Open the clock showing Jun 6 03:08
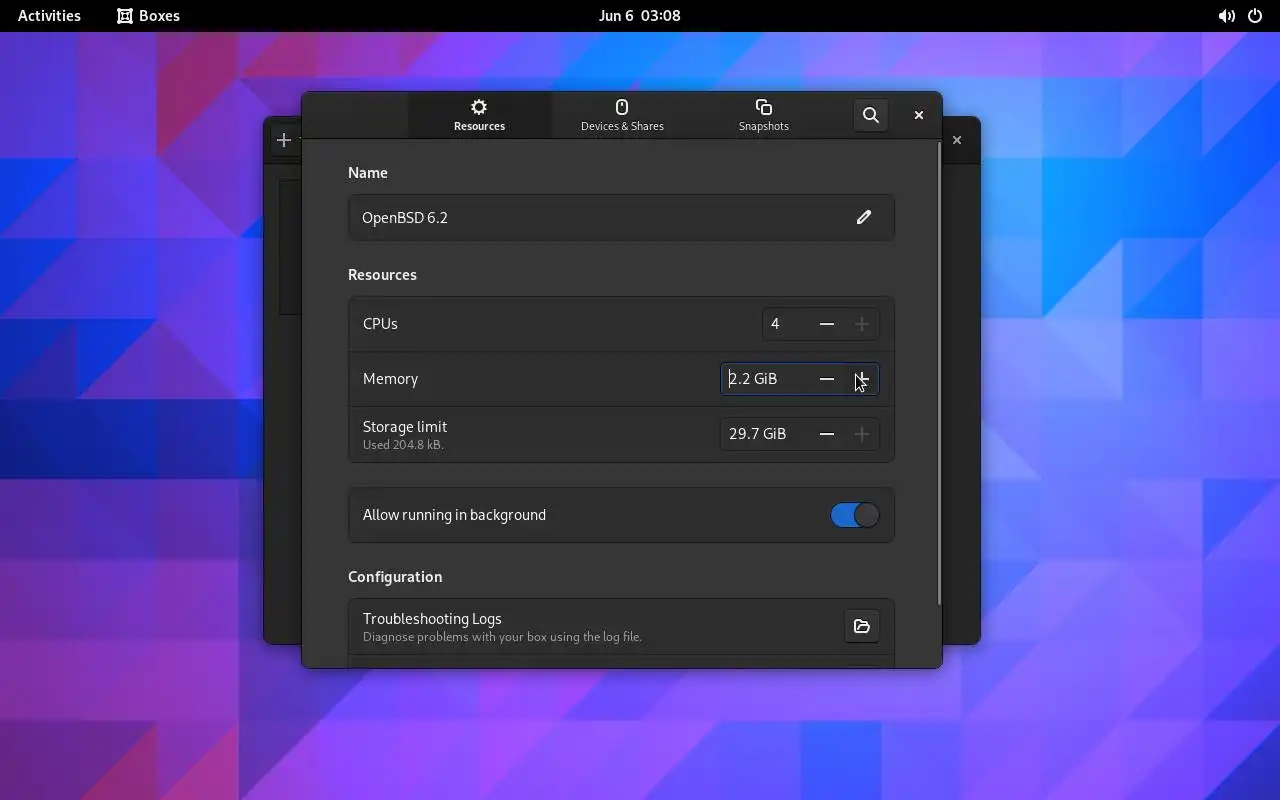1280x800 pixels. 640,16
